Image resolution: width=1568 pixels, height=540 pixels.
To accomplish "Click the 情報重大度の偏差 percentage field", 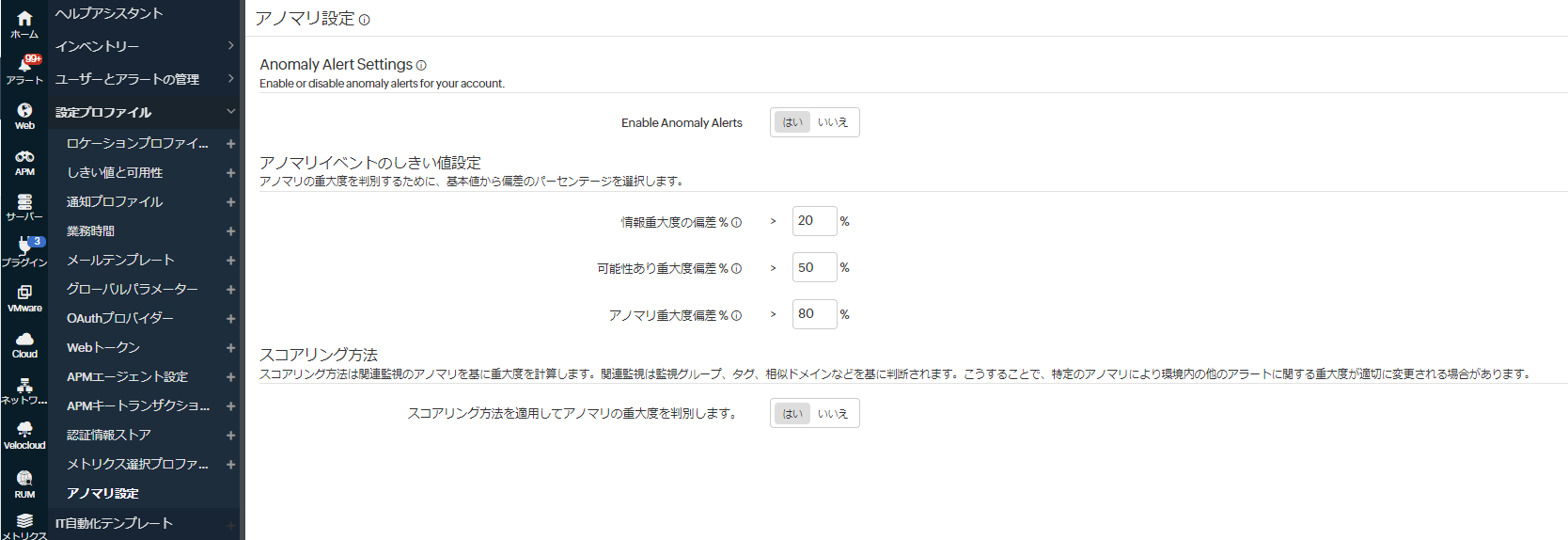I will (813, 221).
